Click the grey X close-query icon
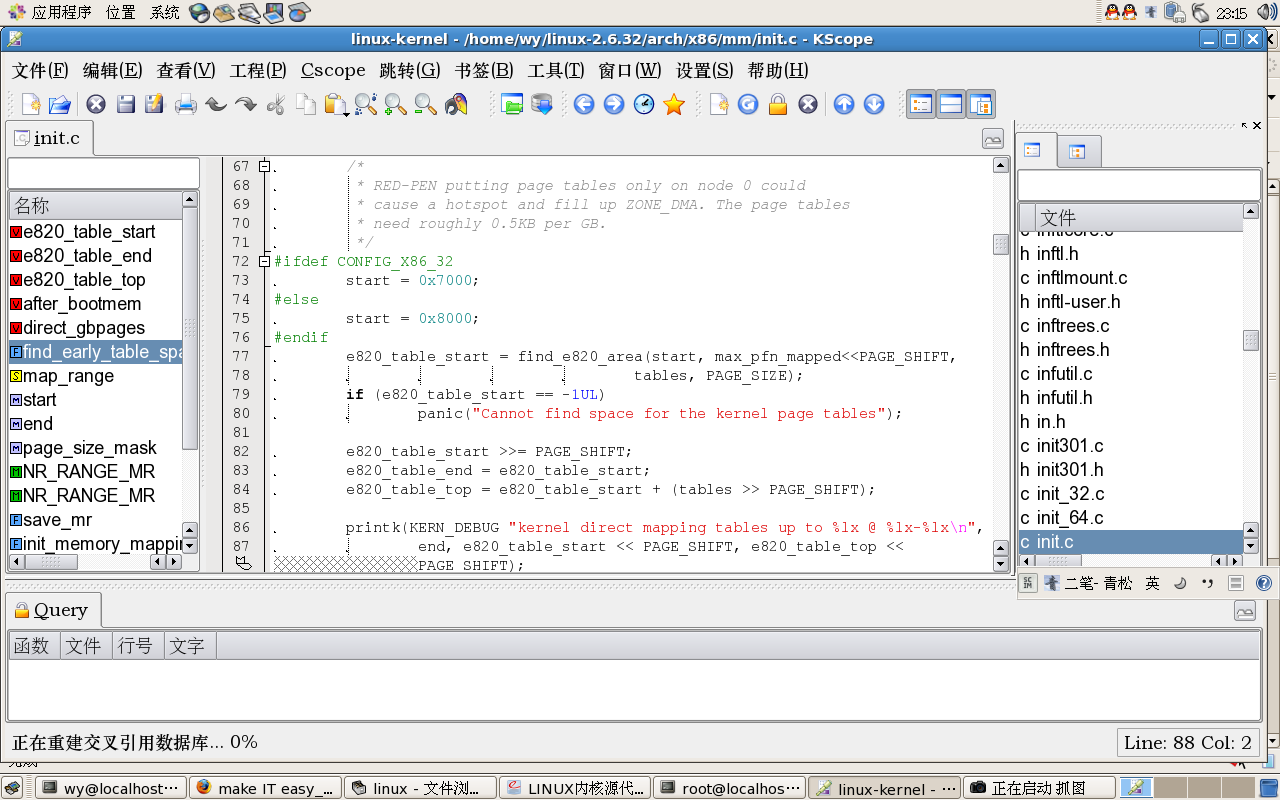The width and height of the screenshot is (1280, 800). (x=808, y=104)
